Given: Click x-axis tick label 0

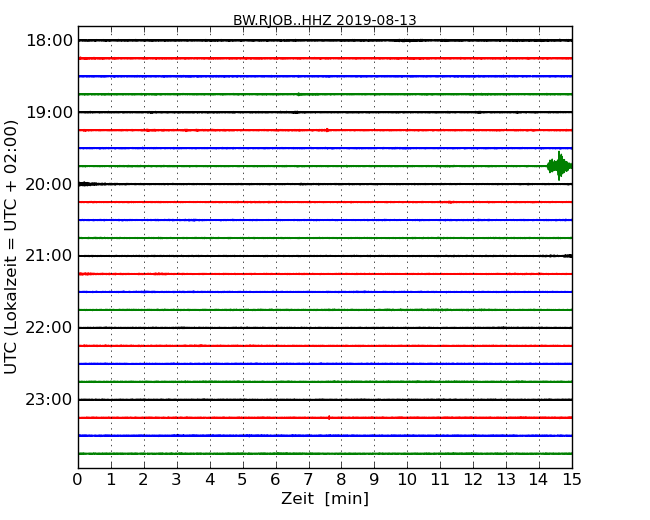Looking at the screenshot, I should coord(78,480).
